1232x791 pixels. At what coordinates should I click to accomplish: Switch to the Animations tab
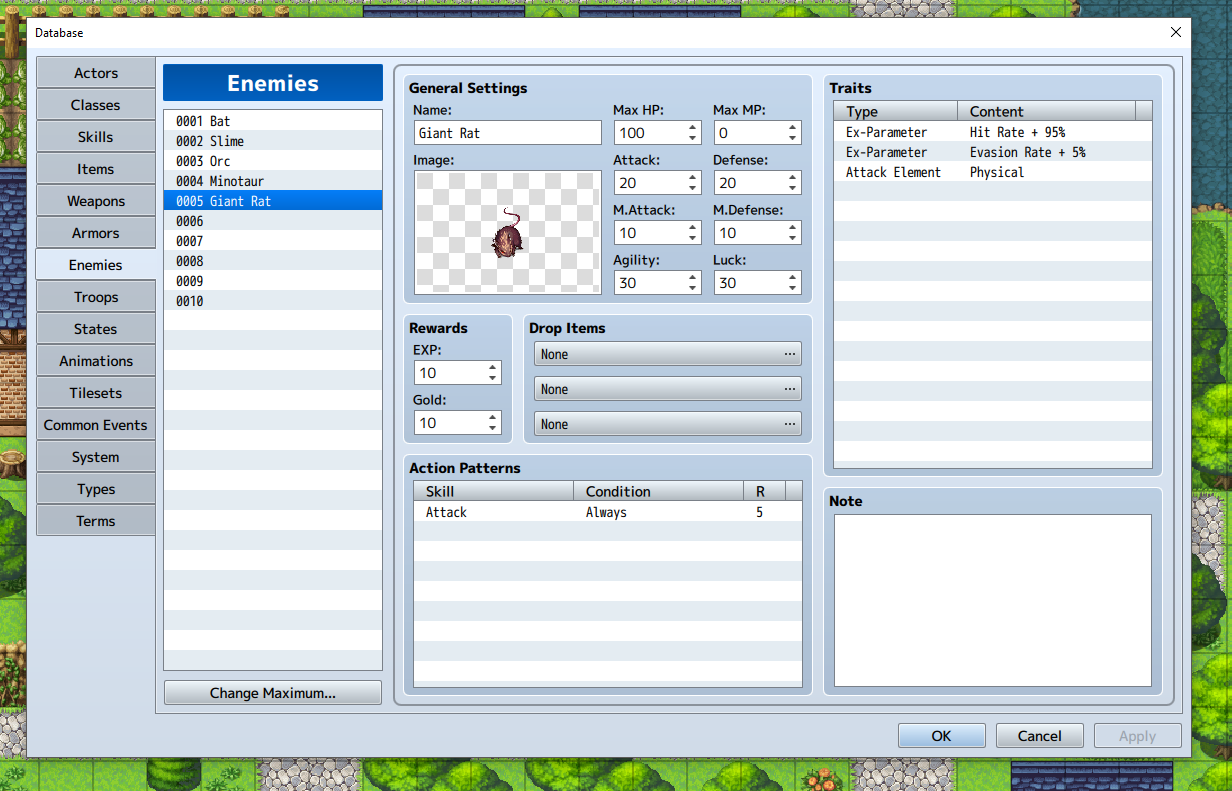click(96, 361)
